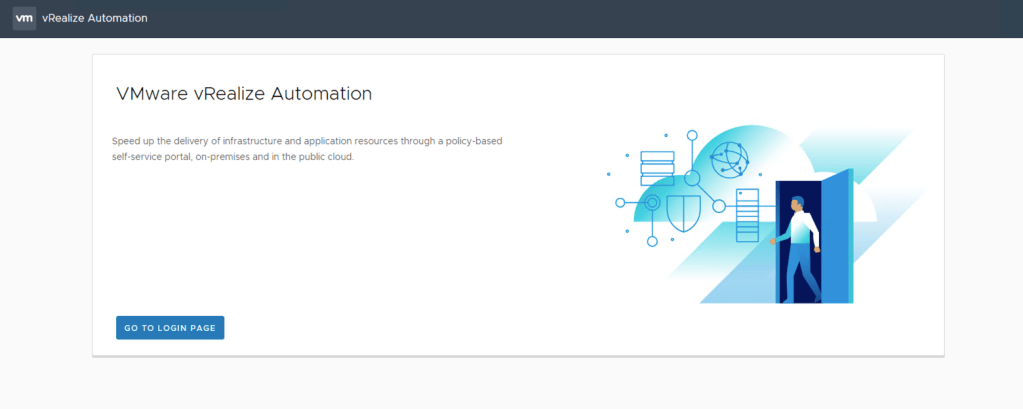
Task: Click the concentric circle target node icon
Action: click(652, 203)
